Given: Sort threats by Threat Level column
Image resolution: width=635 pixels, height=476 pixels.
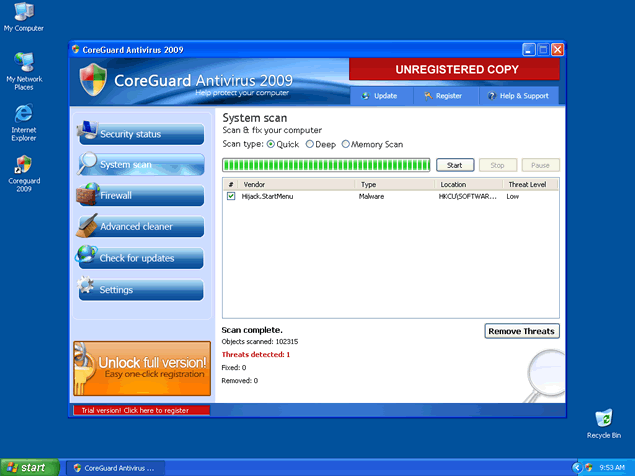Looking at the screenshot, I should pyautogui.click(x=526, y=185).
